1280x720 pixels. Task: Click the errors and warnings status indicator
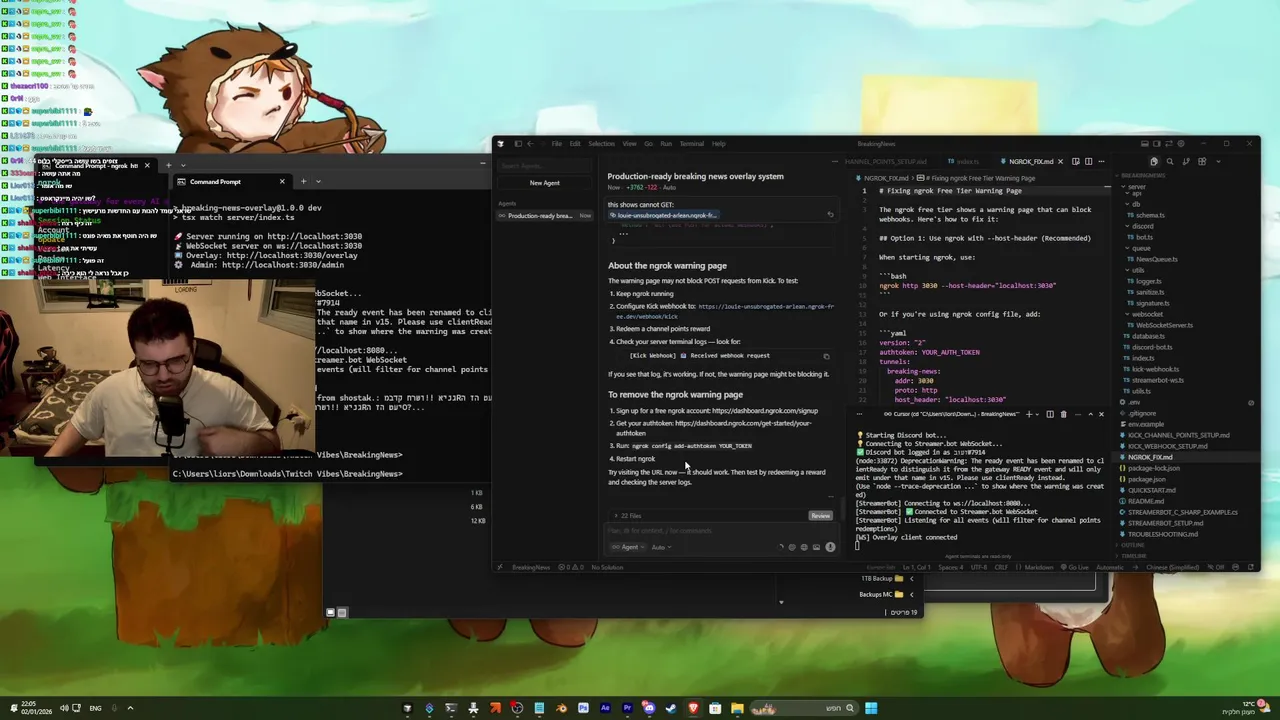571,567
